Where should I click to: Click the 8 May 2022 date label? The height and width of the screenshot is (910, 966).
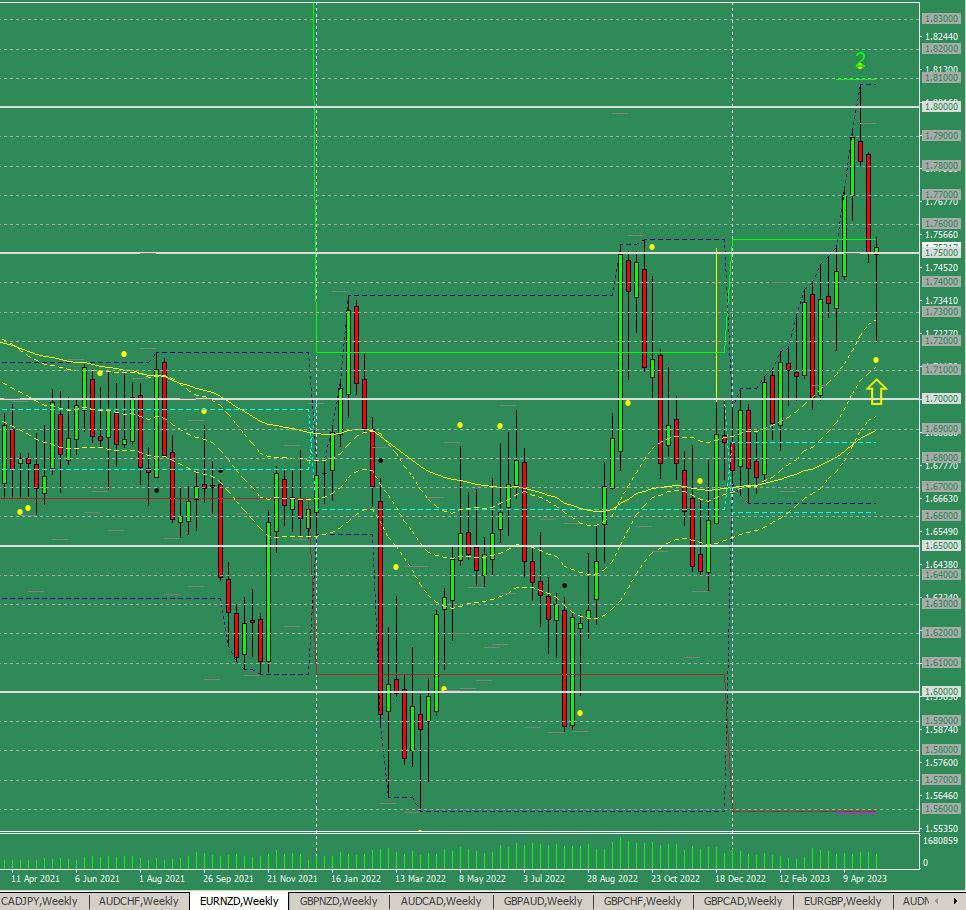pyautogui.click(x=482, y=879)
